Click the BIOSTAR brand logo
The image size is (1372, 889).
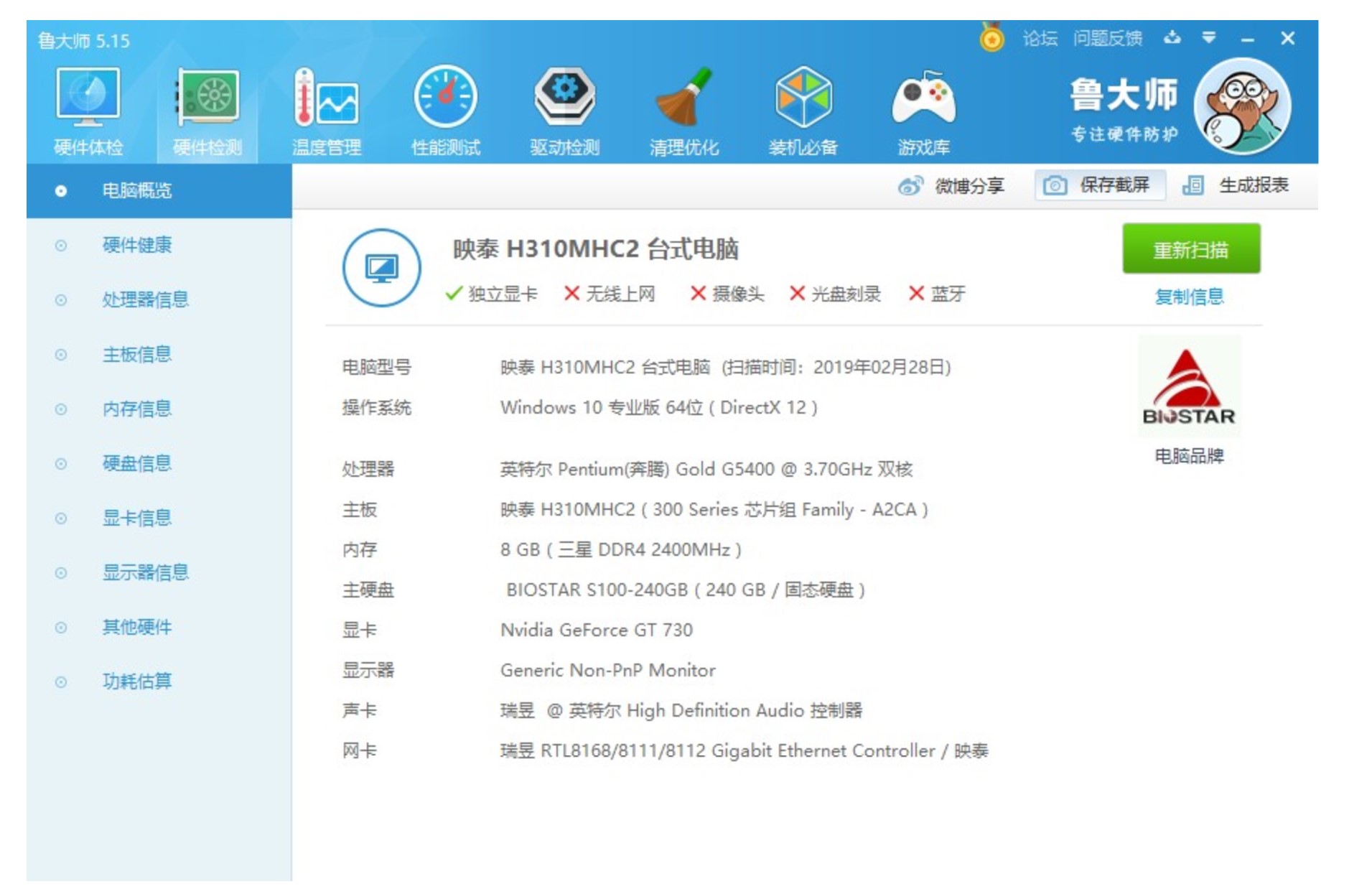click(x=1189, y=387)
